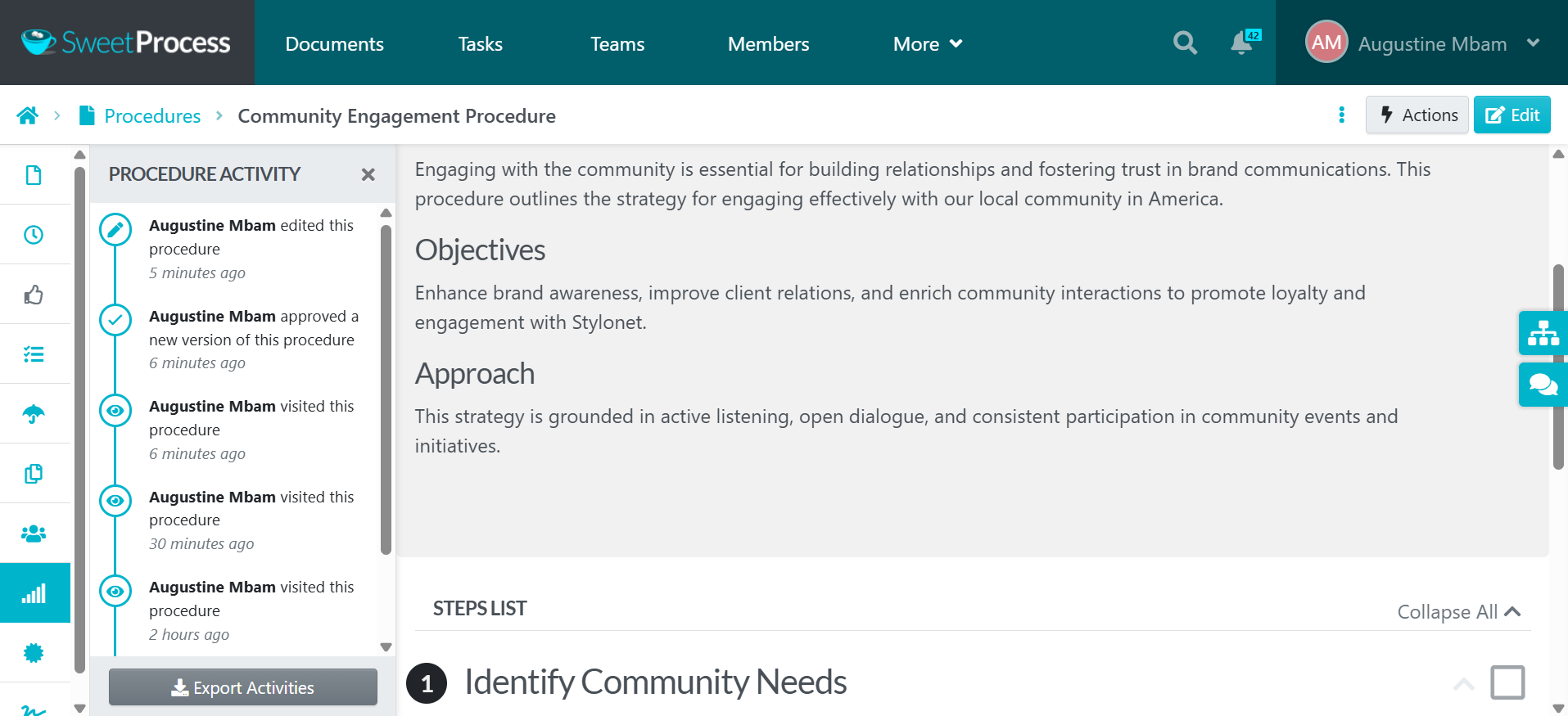Open the three-dot options menu
The image size is (1568, 716).
click(x=1341, y=115)
